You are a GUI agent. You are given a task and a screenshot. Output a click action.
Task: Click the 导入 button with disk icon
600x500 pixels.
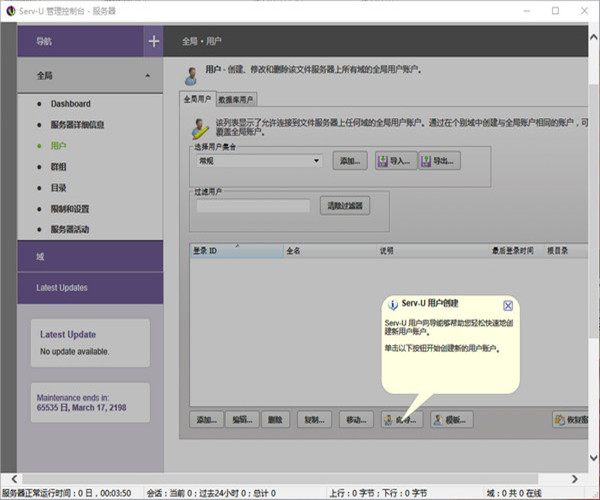pyautogui.click(x=394, y=160)
